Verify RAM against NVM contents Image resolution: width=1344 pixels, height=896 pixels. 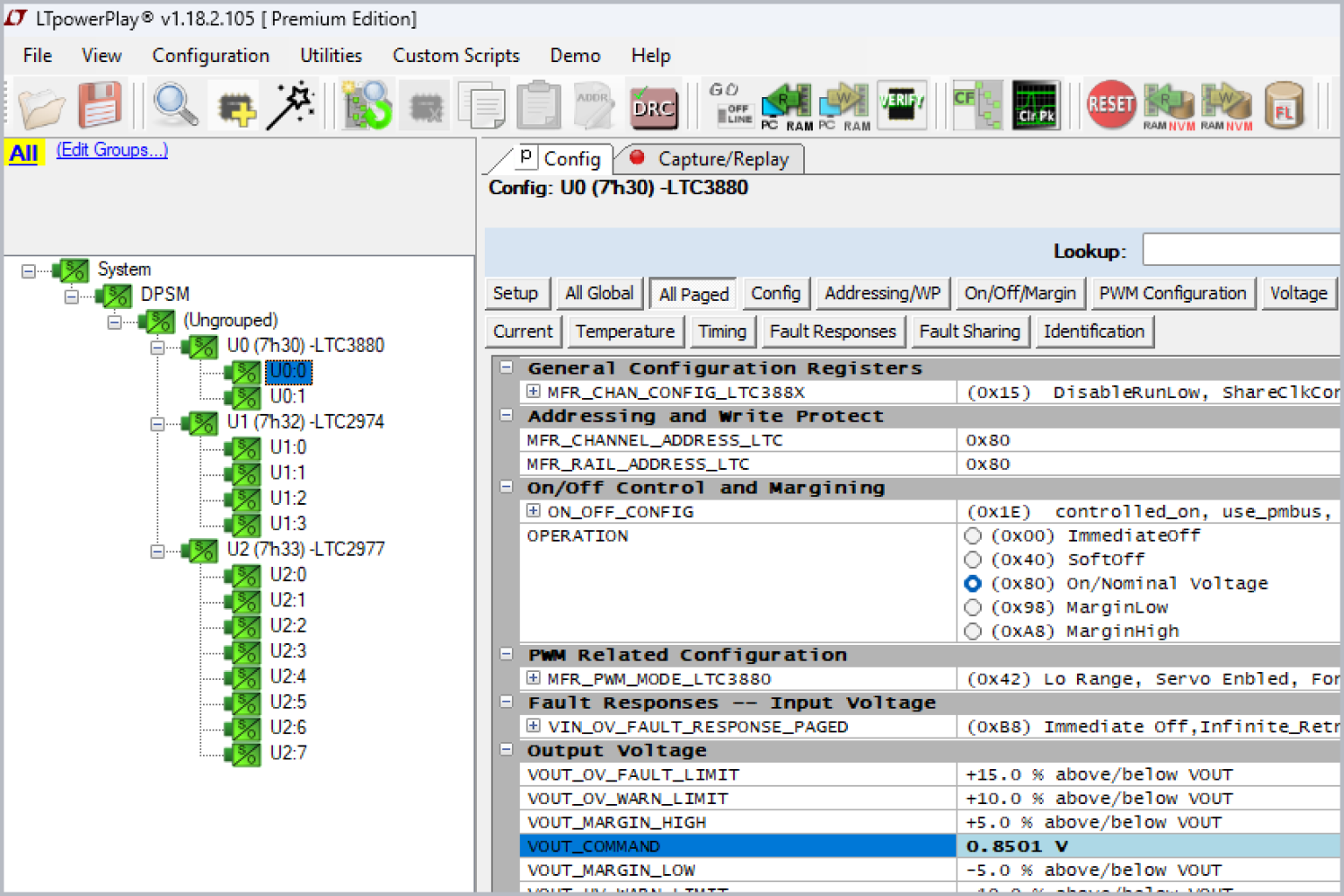coord(902,105)
